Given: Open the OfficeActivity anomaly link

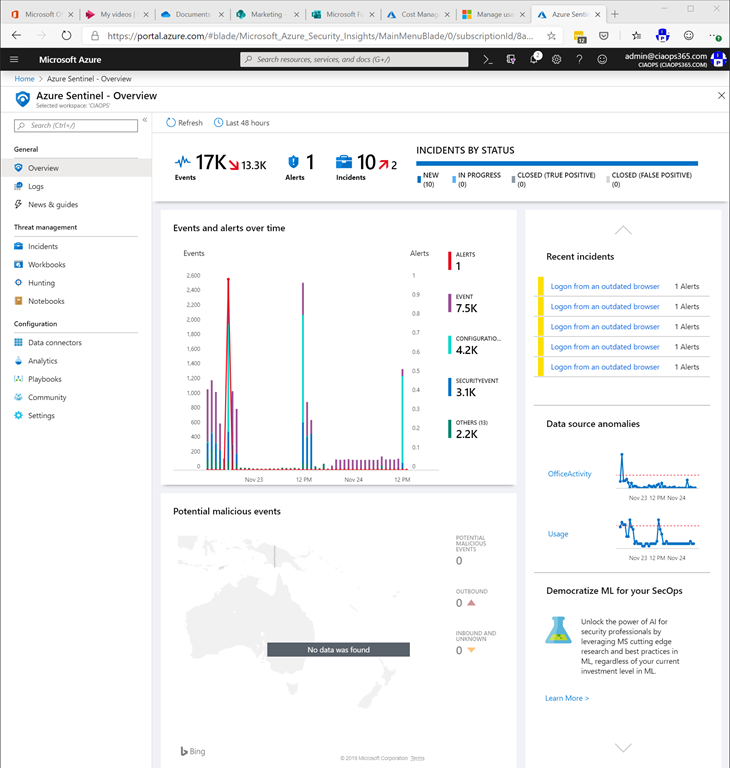Looking at the screenshot, I should [572, 474].
